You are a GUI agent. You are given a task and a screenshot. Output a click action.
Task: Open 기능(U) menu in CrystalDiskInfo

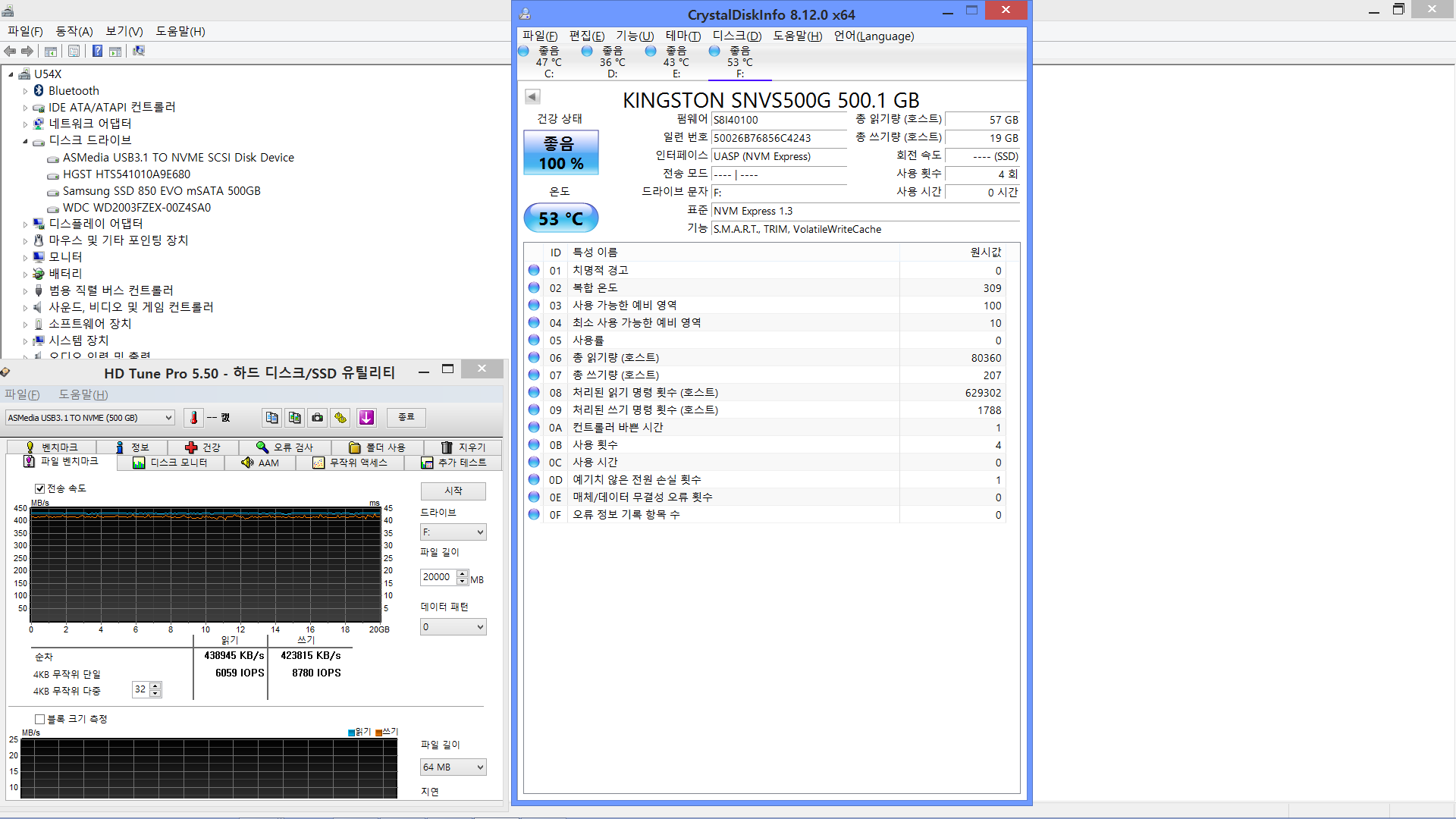tap(635, 36)
